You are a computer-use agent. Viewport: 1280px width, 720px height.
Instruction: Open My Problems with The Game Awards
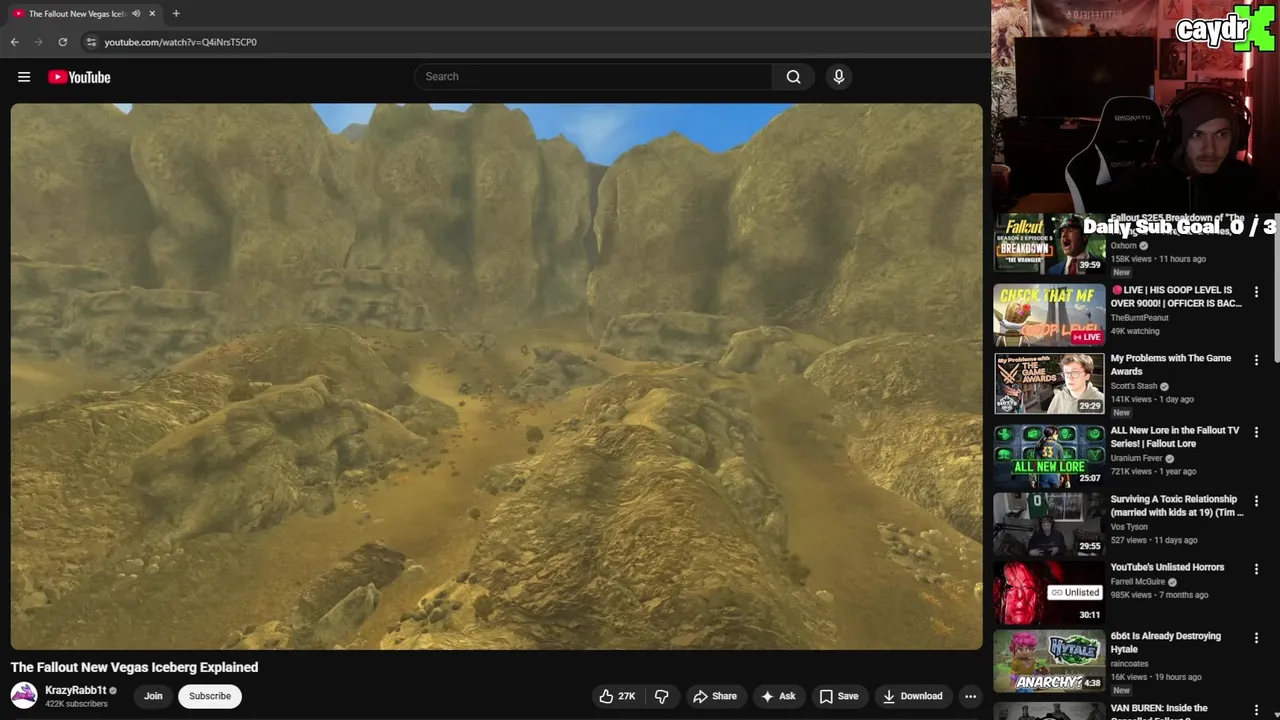[x=1170, y=365]
